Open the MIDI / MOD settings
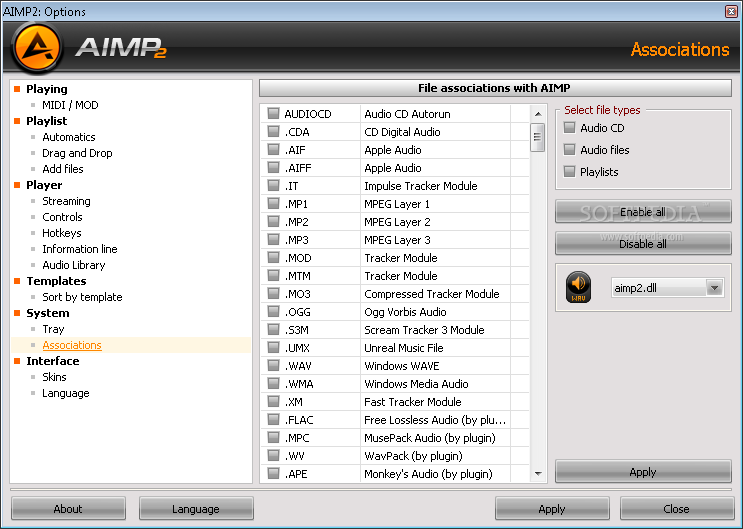 70,105
